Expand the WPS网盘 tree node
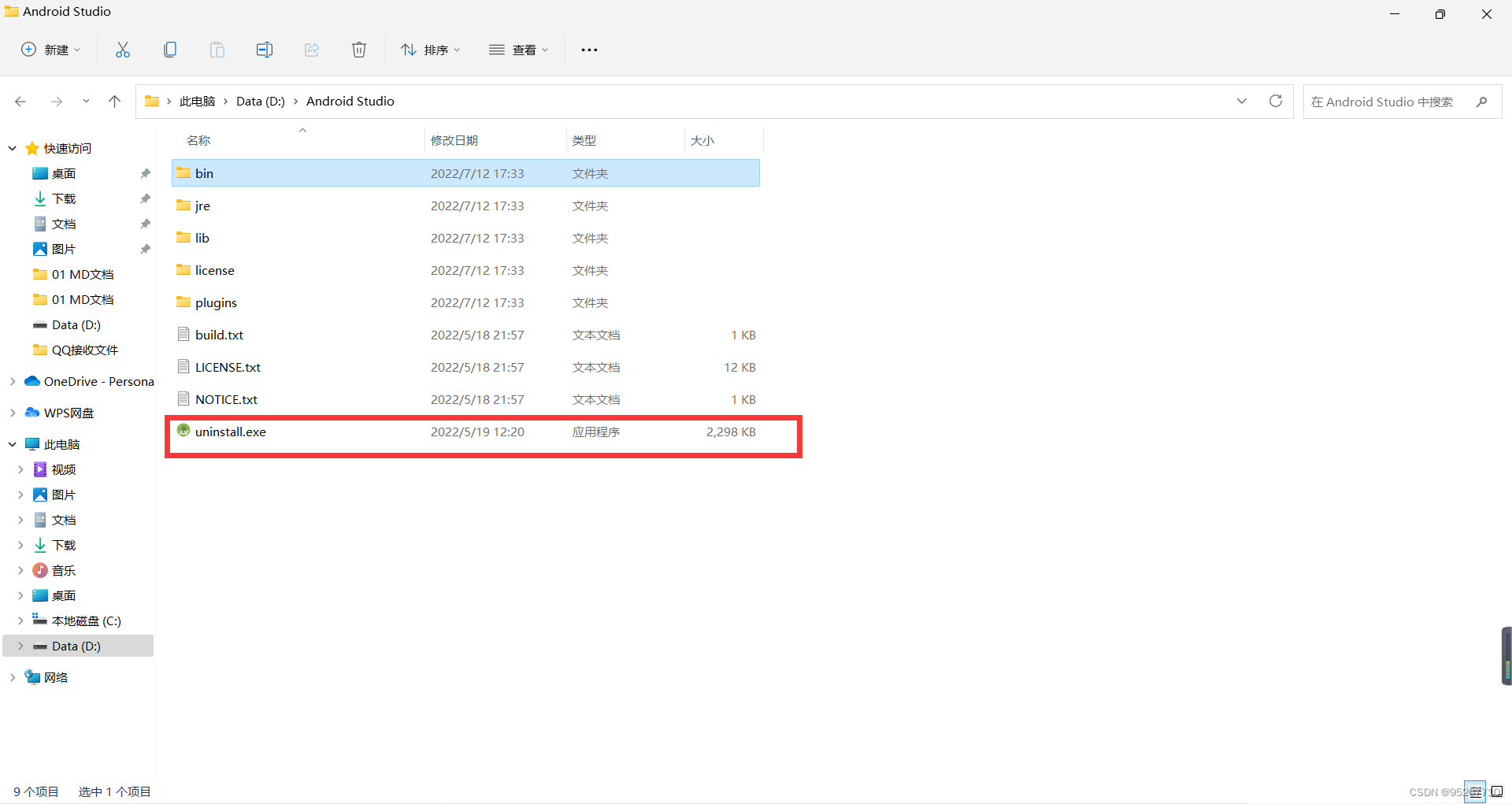The height and width of the screenshot is (804, 1512). click(x=13, y=413)
